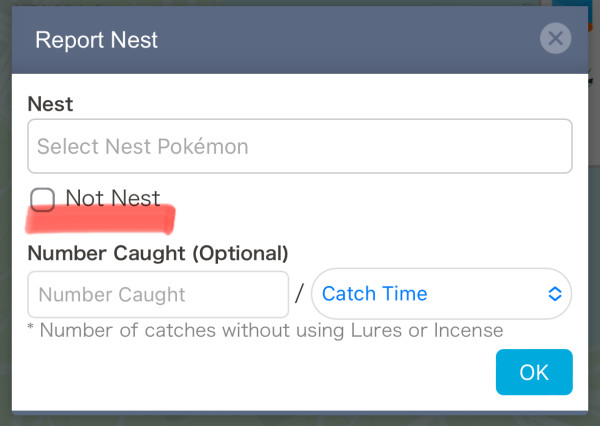Click the 'Catch Time' blue text
Screen dimensions: 600x426
pyautogui.click(x=374, y=294)
